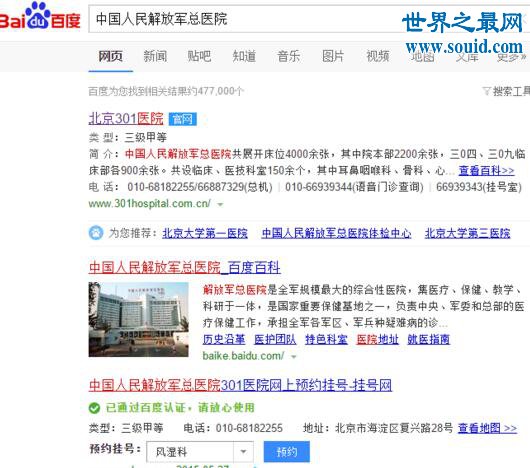Image resolution: width=530 pixels, height=468 pixels.
Task: Open the 北京大学第一医院 recommendation link
Action: pyautogui.click(x=205, y=233)
